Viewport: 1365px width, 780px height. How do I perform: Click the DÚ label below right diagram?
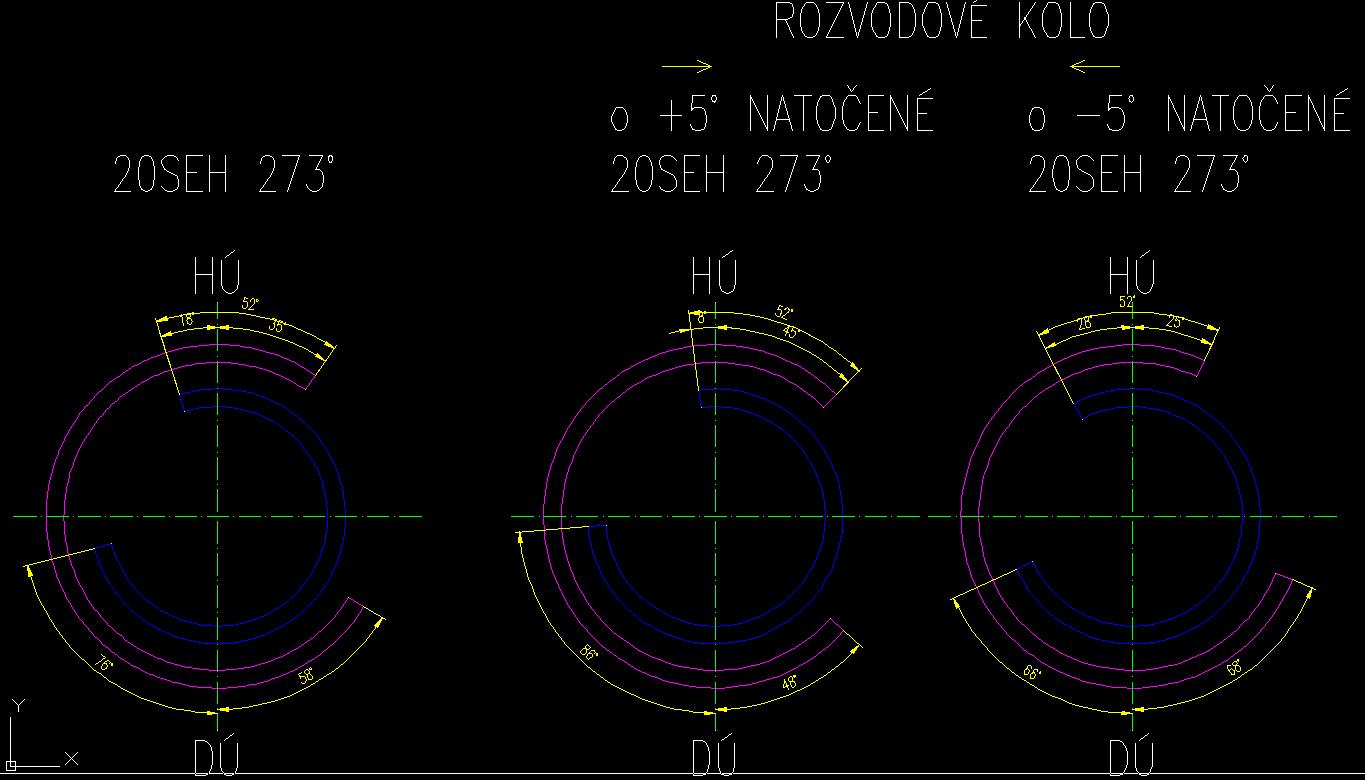coord(1132,757)
